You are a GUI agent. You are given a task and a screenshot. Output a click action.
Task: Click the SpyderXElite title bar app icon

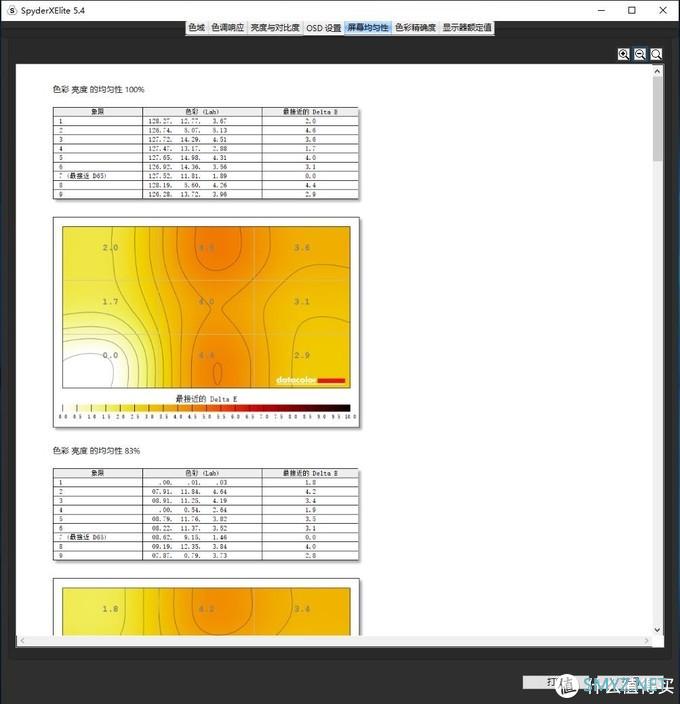(11, 10)
